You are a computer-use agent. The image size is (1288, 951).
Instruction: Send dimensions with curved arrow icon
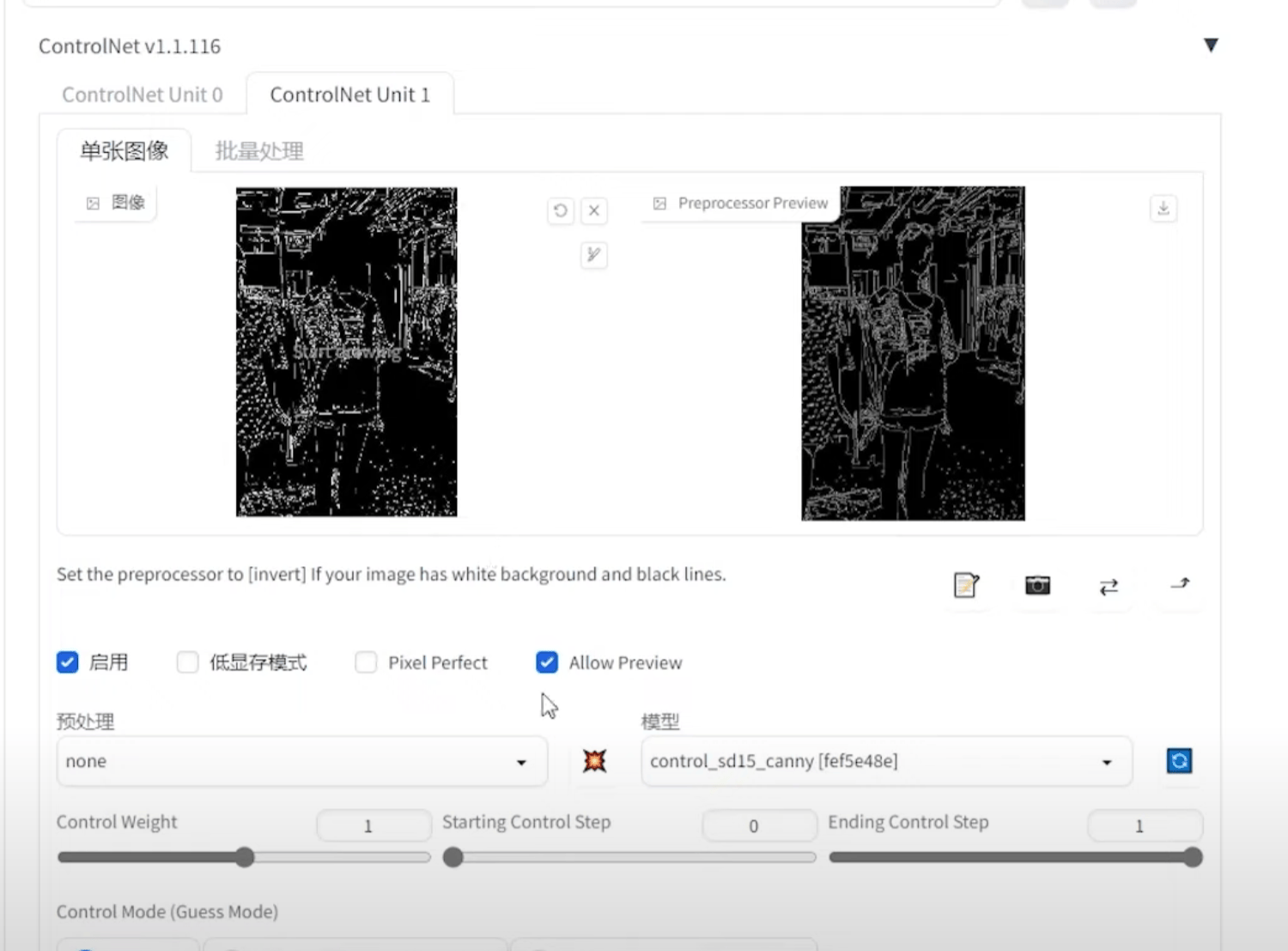pyautogui.click(x=1181, y=585)
